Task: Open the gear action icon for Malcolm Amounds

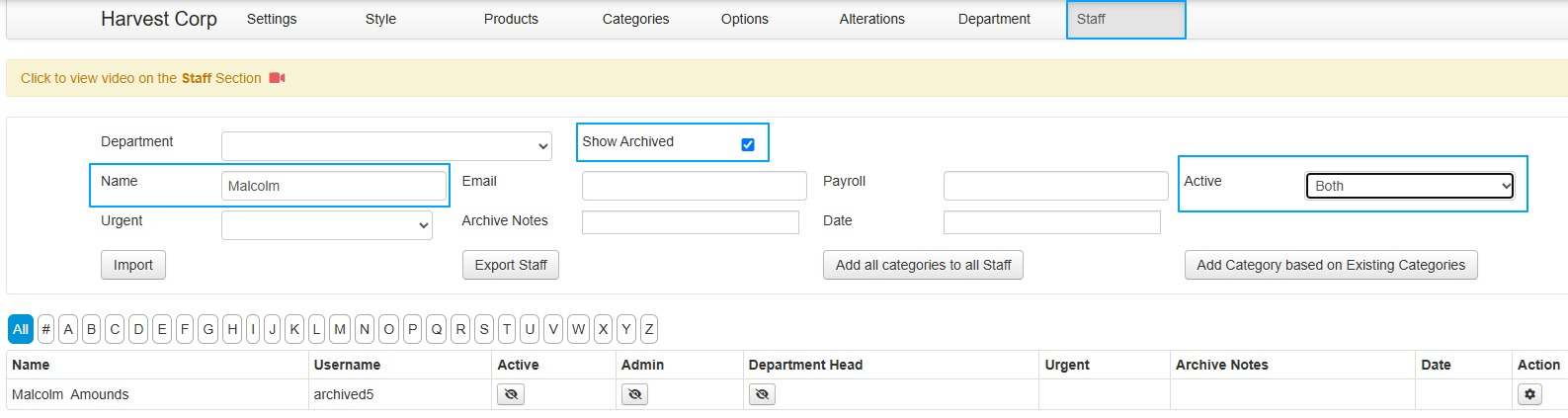Action: point(1529,394)
